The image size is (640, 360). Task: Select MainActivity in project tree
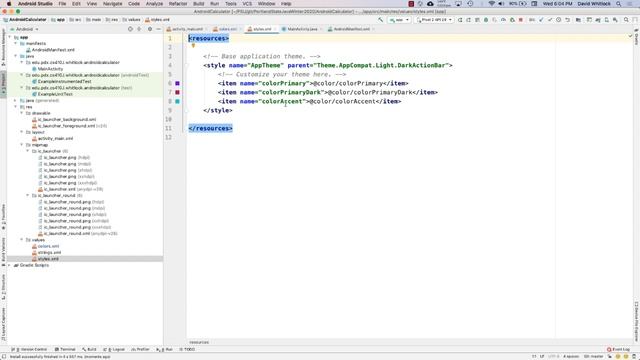[x=50, y=69]
